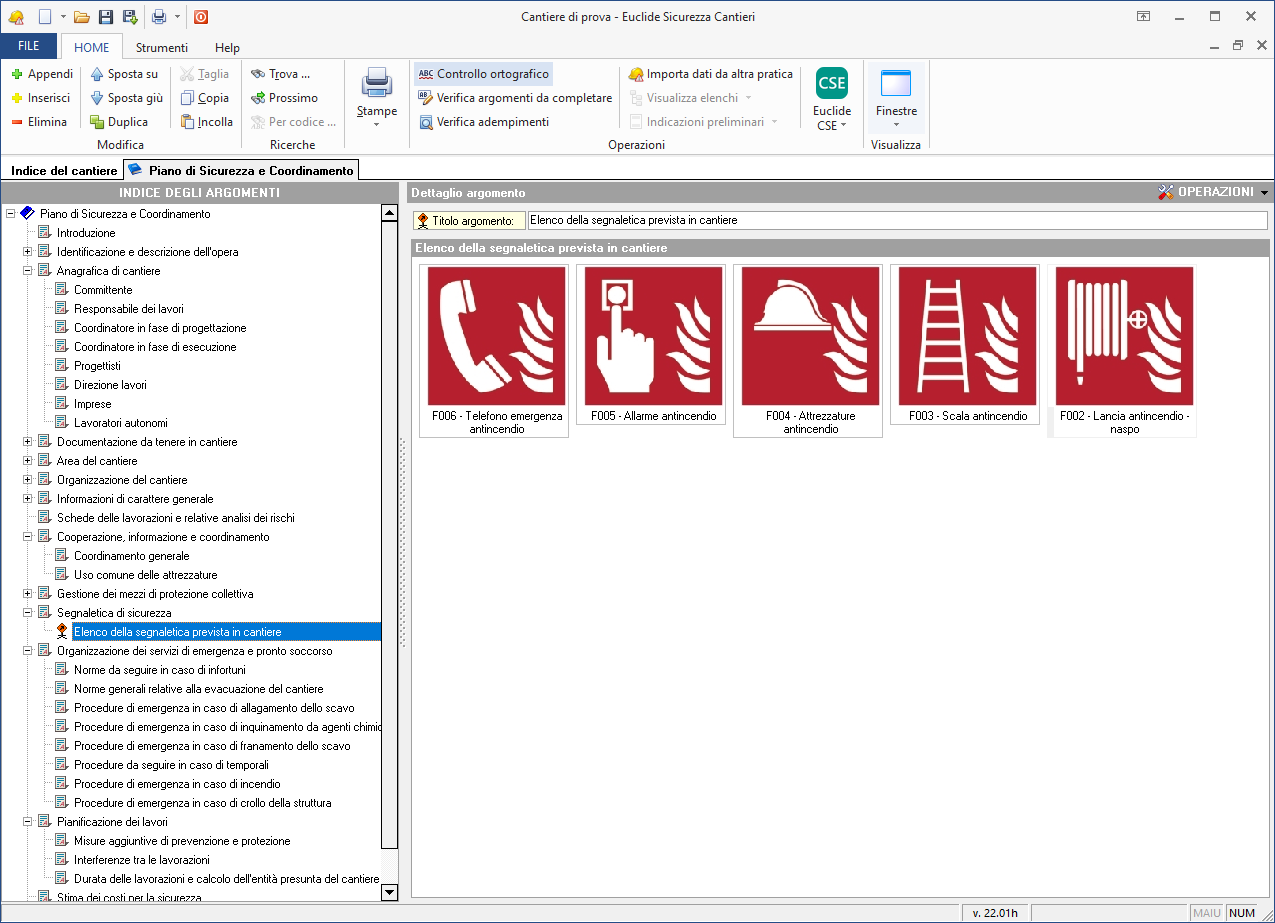This screenshot has width=1275, height=923.
Task: Expand Documentazione da tenere in cantiere
Action: click(x=28, y=442)
